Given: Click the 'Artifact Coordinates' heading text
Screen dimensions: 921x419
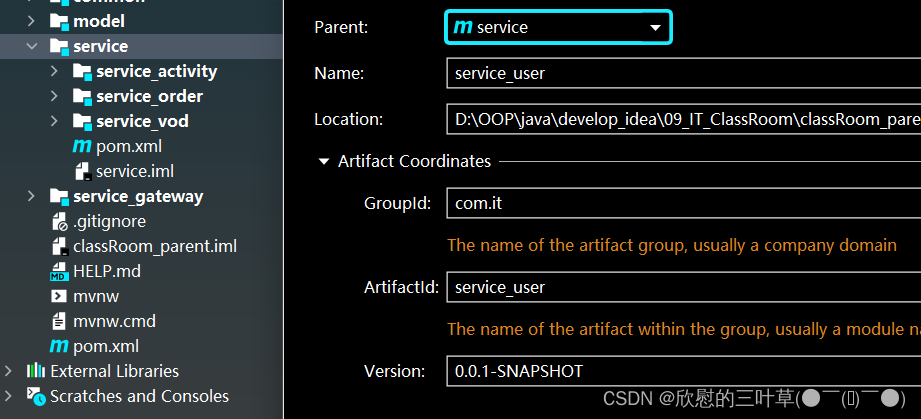Looking at the screenshot, I should pos(415,161).
